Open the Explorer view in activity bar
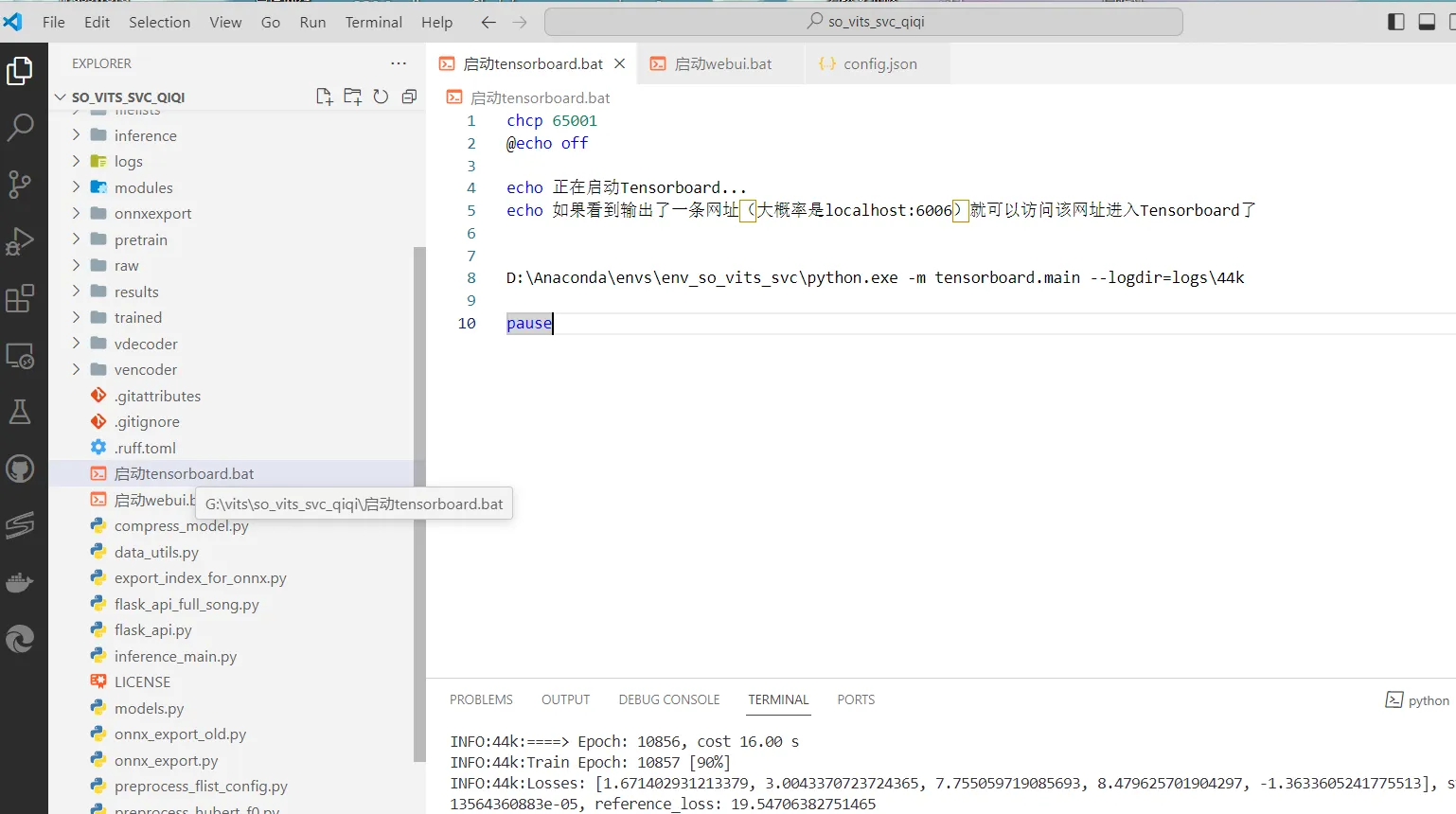This screenshot has width=1456, height=814. [20, 71]
